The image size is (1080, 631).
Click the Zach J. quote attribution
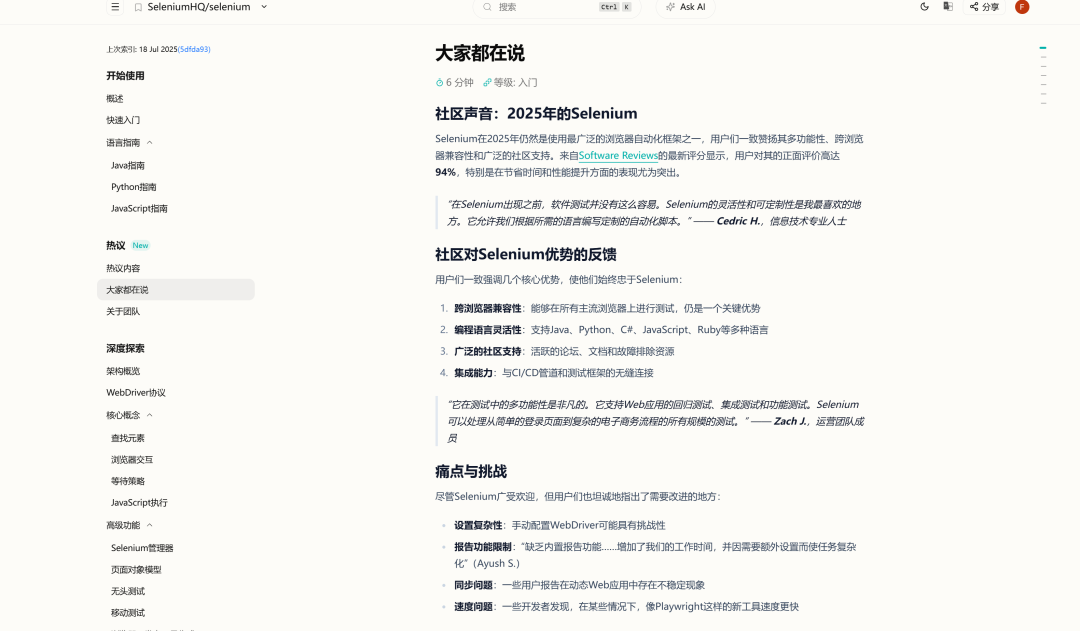point(789,421)
